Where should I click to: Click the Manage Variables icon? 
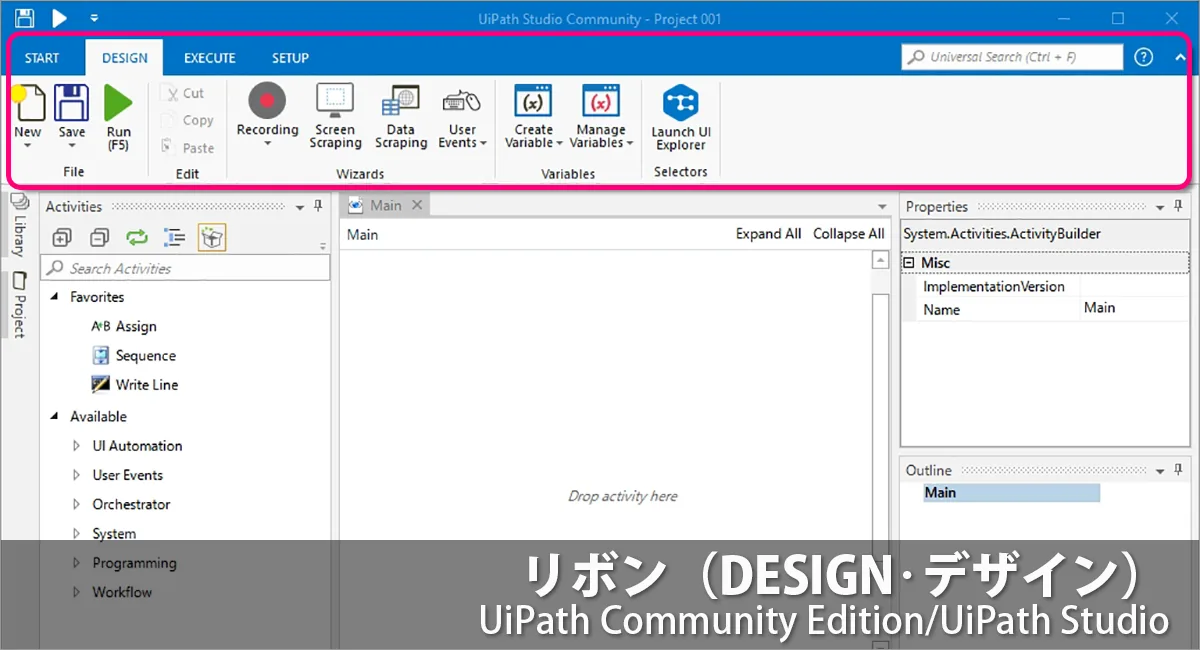601,102
